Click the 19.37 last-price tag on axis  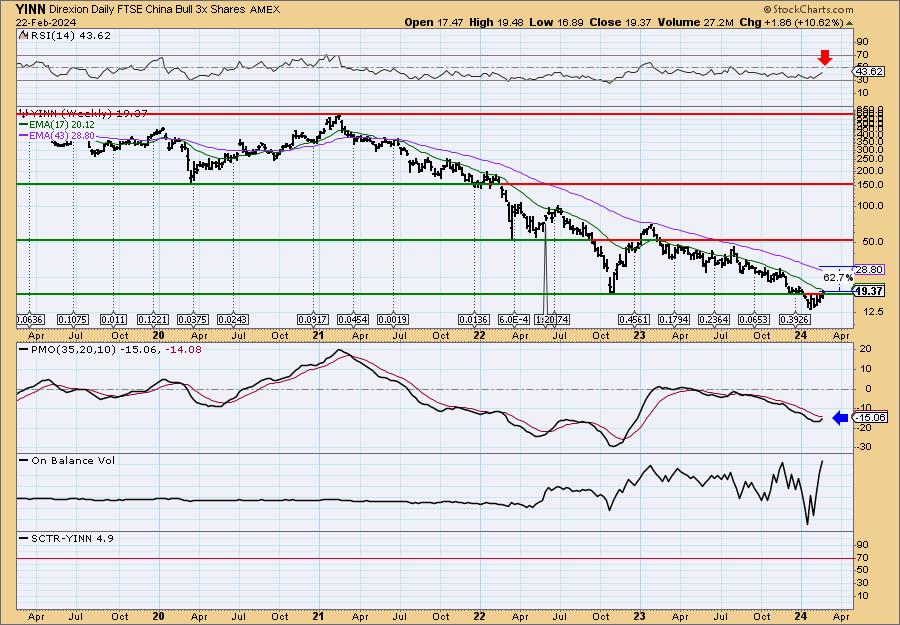[869, 292]
